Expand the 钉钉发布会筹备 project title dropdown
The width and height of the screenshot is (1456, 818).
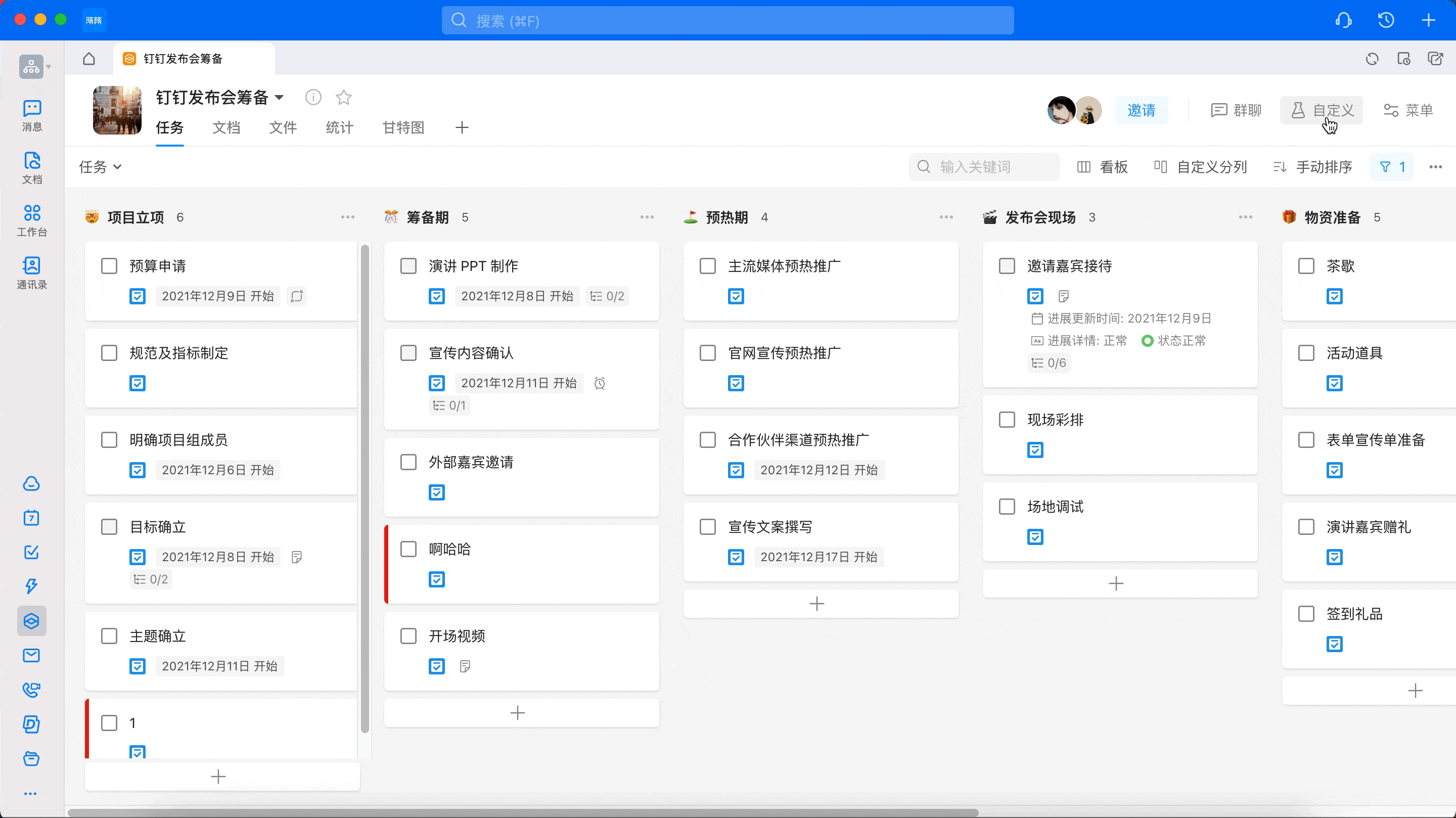(x=279, y=98)
